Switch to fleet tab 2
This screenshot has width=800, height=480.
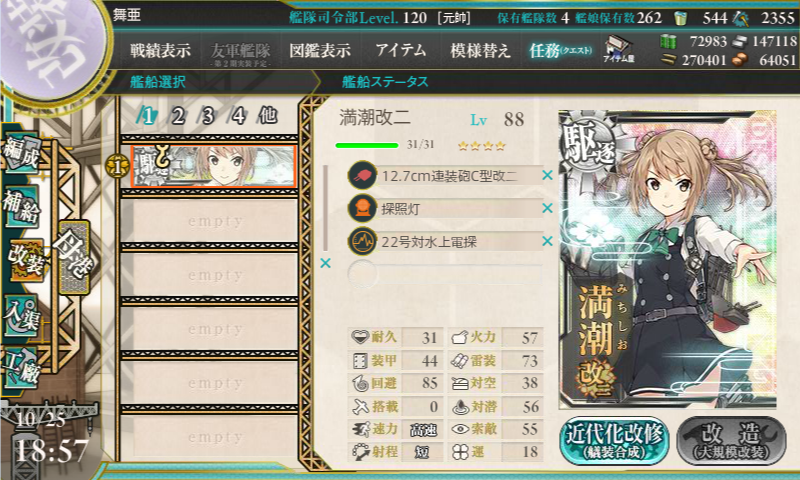coord(178,116)
